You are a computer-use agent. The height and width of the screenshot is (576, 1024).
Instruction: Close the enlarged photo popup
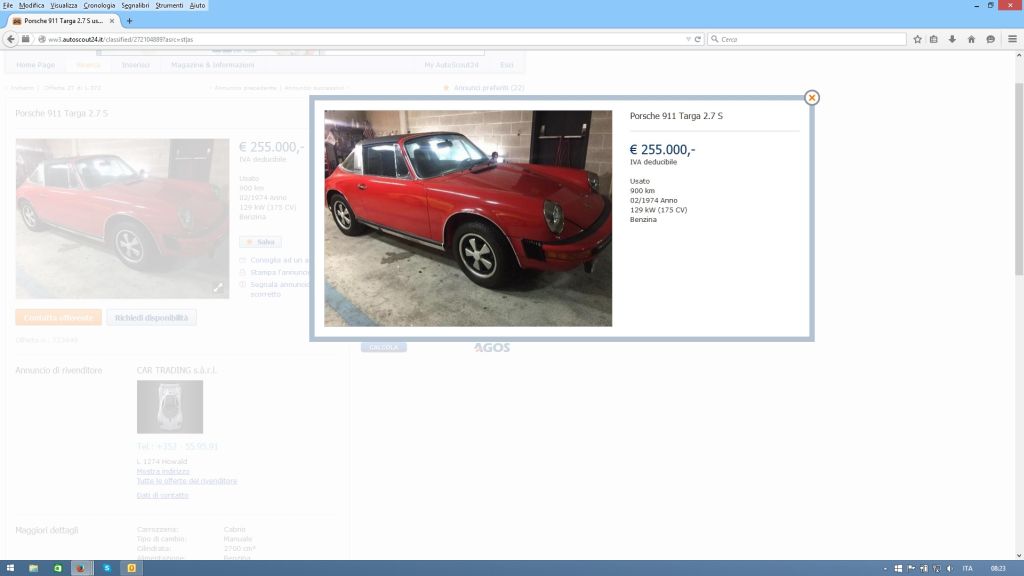[x=811, y=97]
